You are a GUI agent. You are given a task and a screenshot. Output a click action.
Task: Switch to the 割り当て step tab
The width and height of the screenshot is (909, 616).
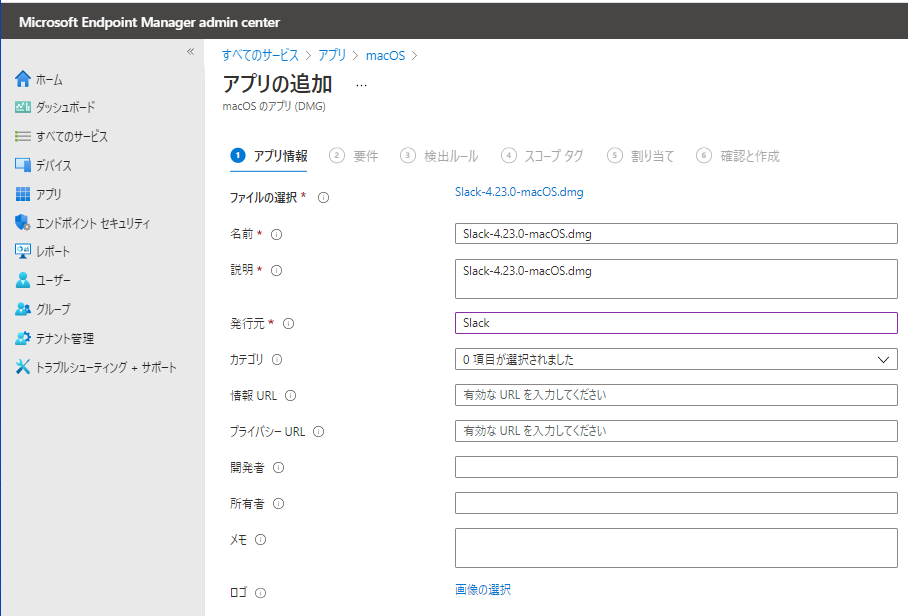tap(641, 156)
